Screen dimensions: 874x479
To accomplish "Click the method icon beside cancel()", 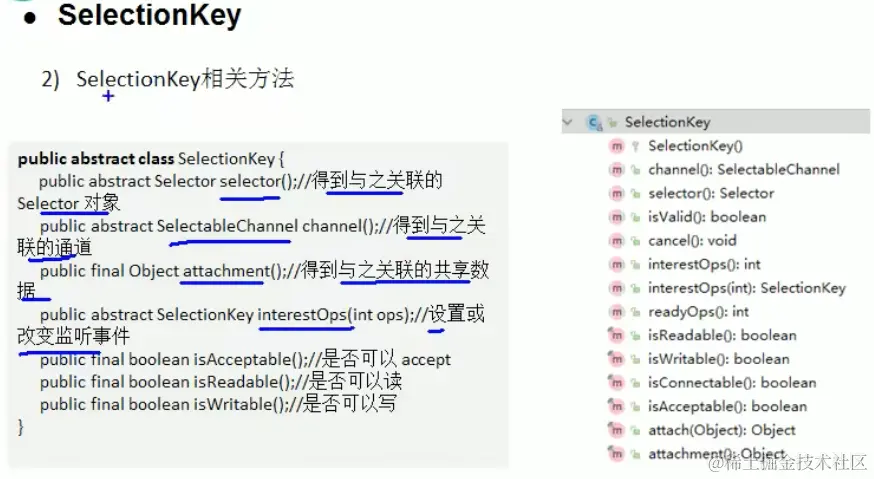I will click(616, 241).
